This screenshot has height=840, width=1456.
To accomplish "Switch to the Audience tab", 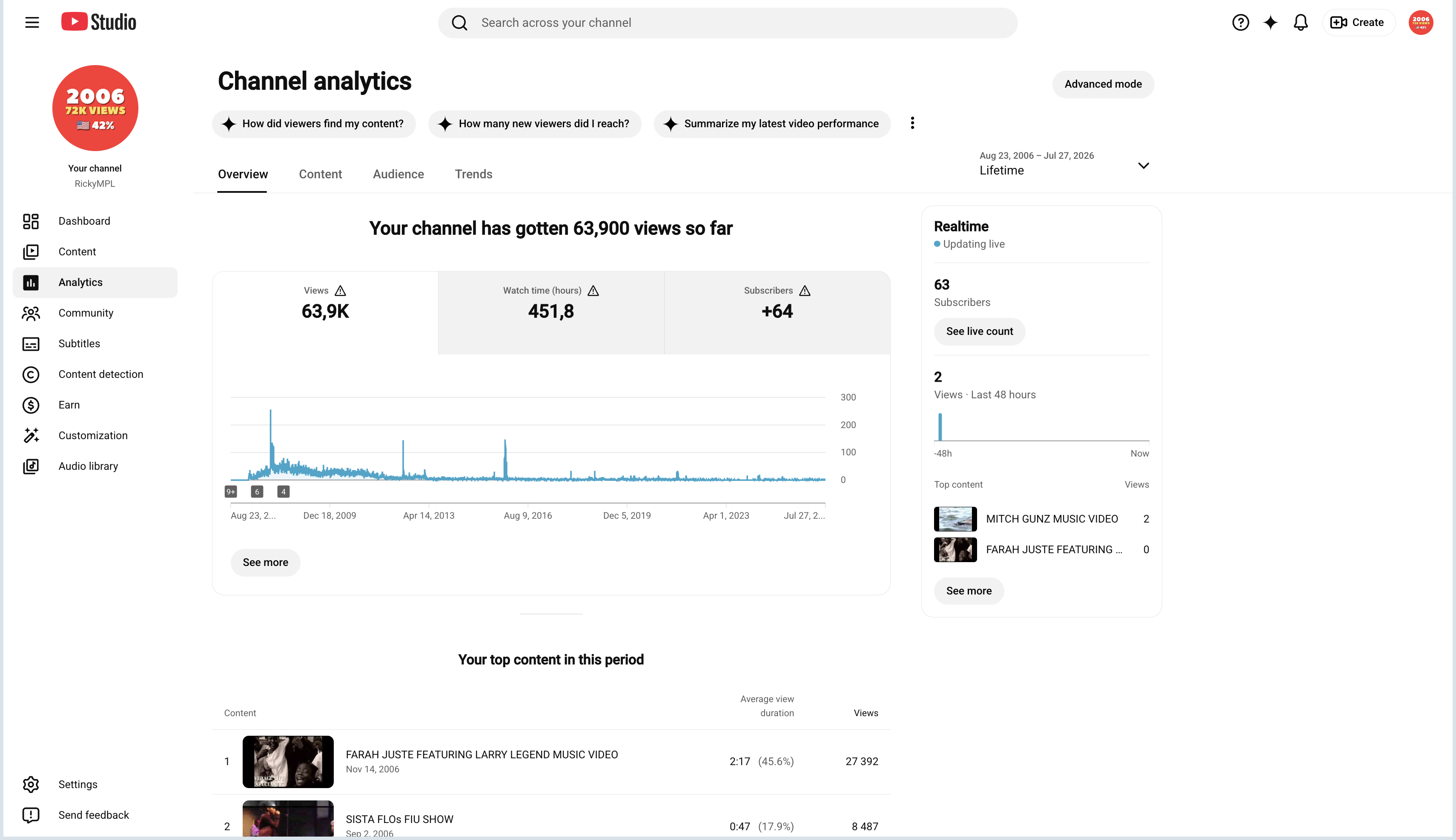I will click(398, 174).
